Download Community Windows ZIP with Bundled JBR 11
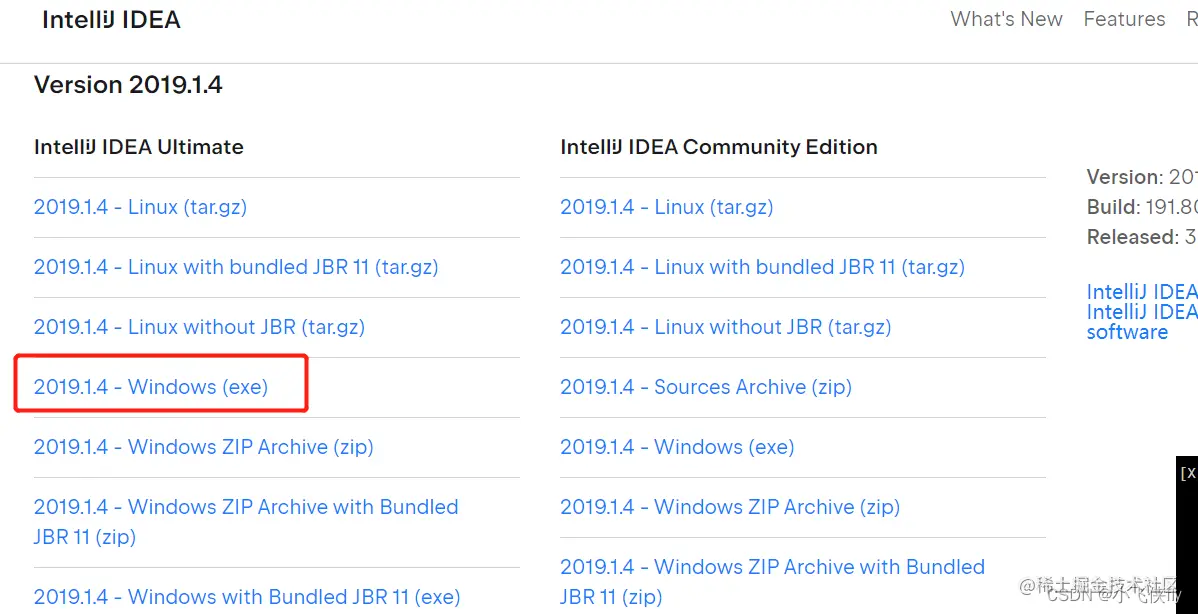Viewport: 1198px width, 614px height. coord(772,581)
